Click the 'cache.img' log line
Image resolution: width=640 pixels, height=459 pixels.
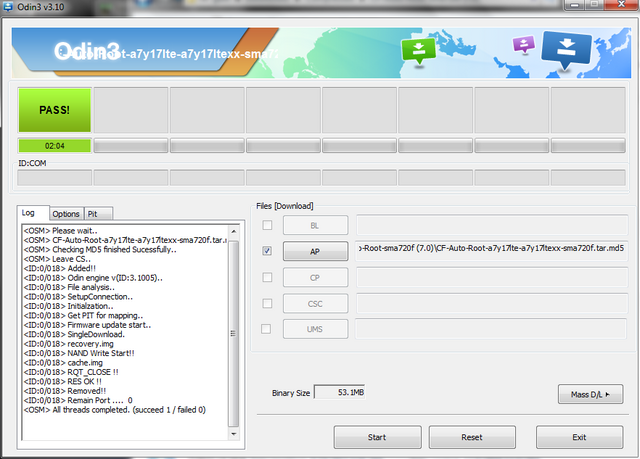[63, 363]
